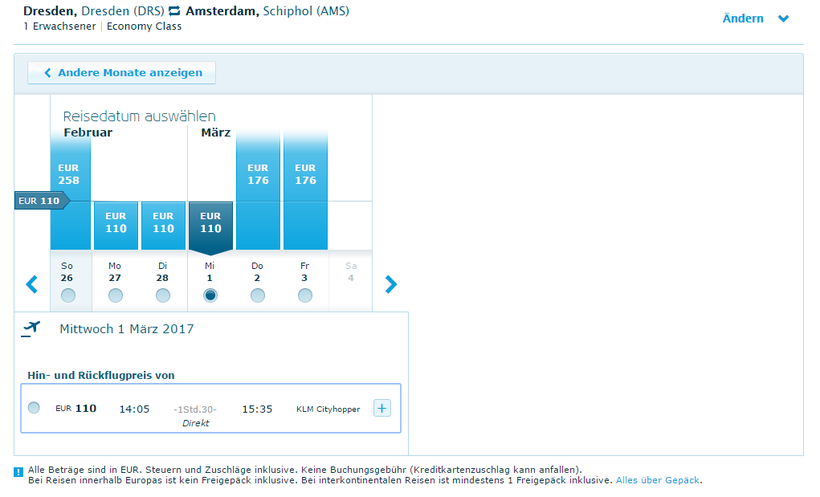The width and height of the screenshot is (820, 497).
Task: Click the Dresden, Dresden (DRS) origin text
Action: click(94, 11)
